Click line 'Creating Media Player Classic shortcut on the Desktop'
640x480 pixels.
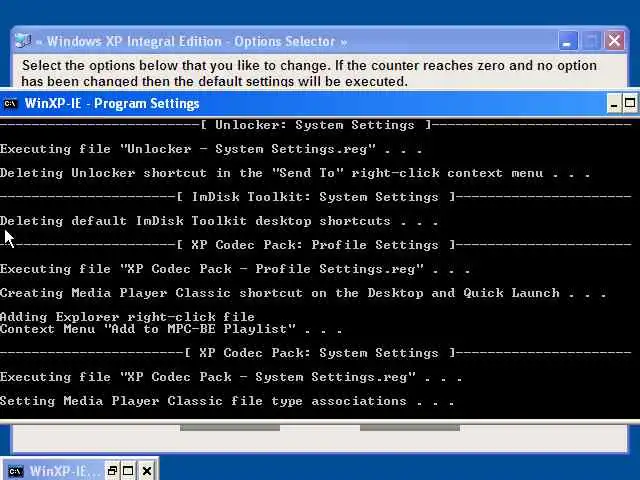303,293
